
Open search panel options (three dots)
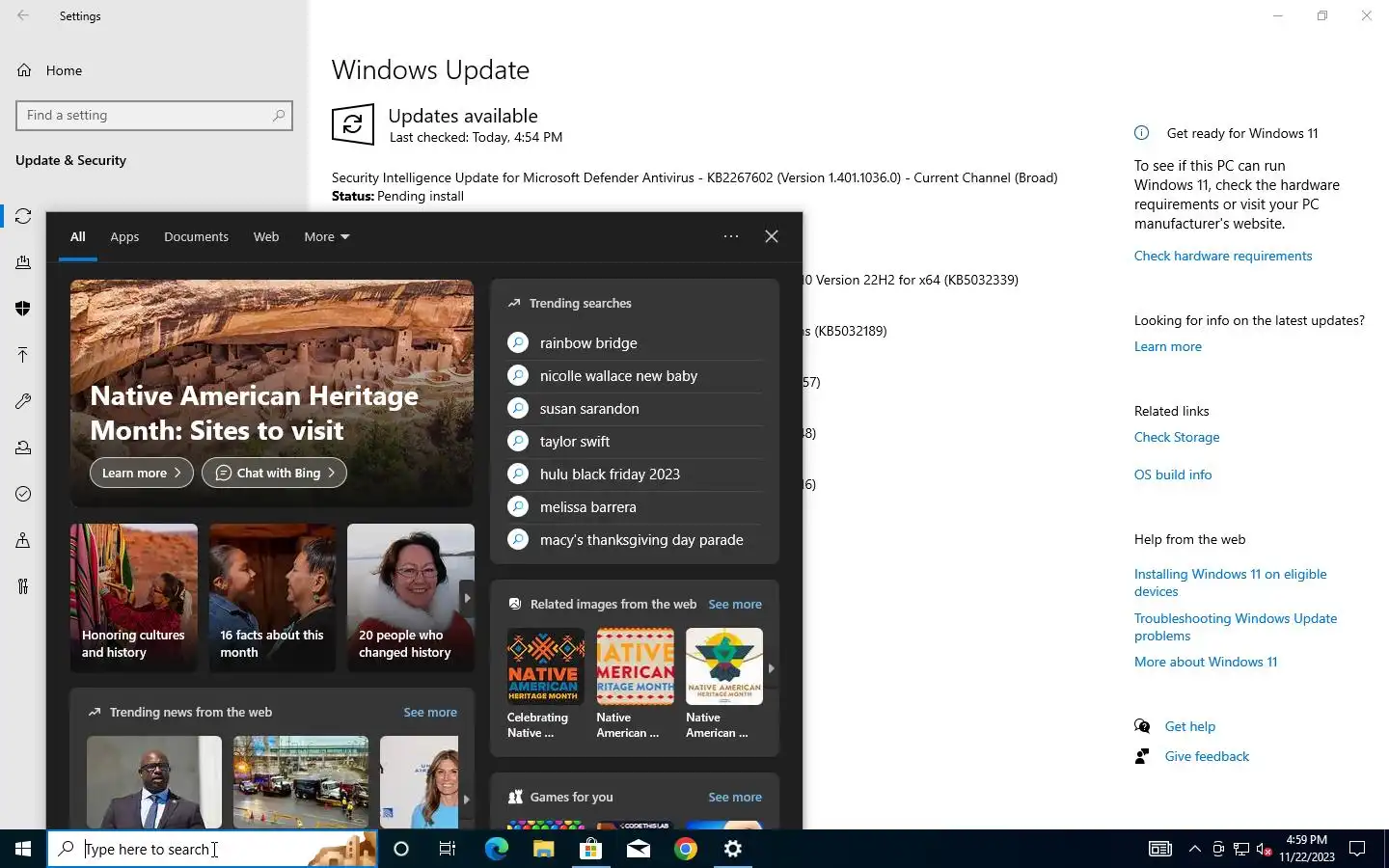pyautogui.click(x=731, y=236)
